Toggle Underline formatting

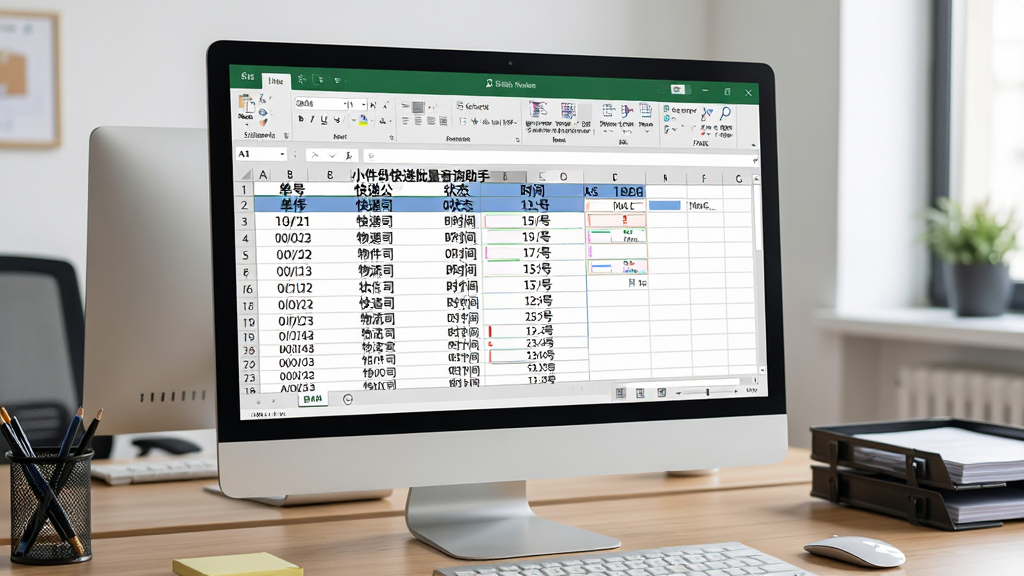[324, 120]
